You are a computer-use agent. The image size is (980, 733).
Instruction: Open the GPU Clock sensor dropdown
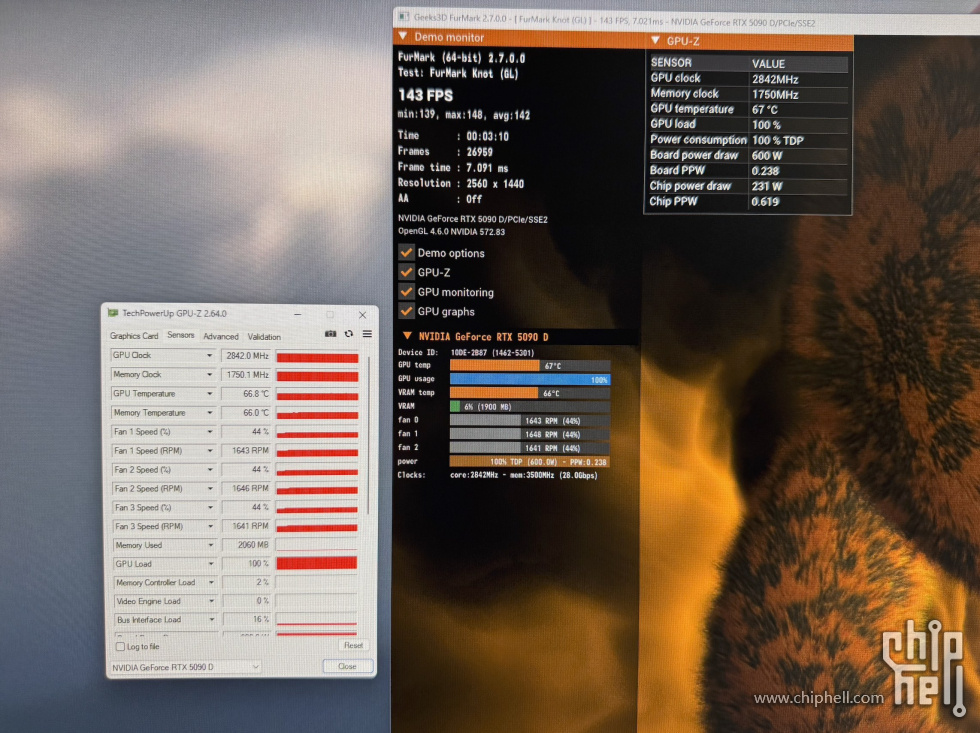(209, 356)
